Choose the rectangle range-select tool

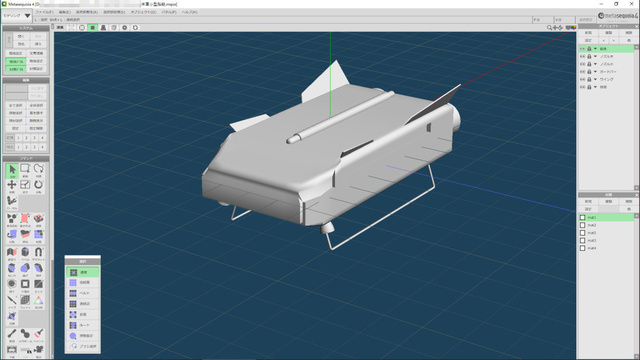[25, 170]
